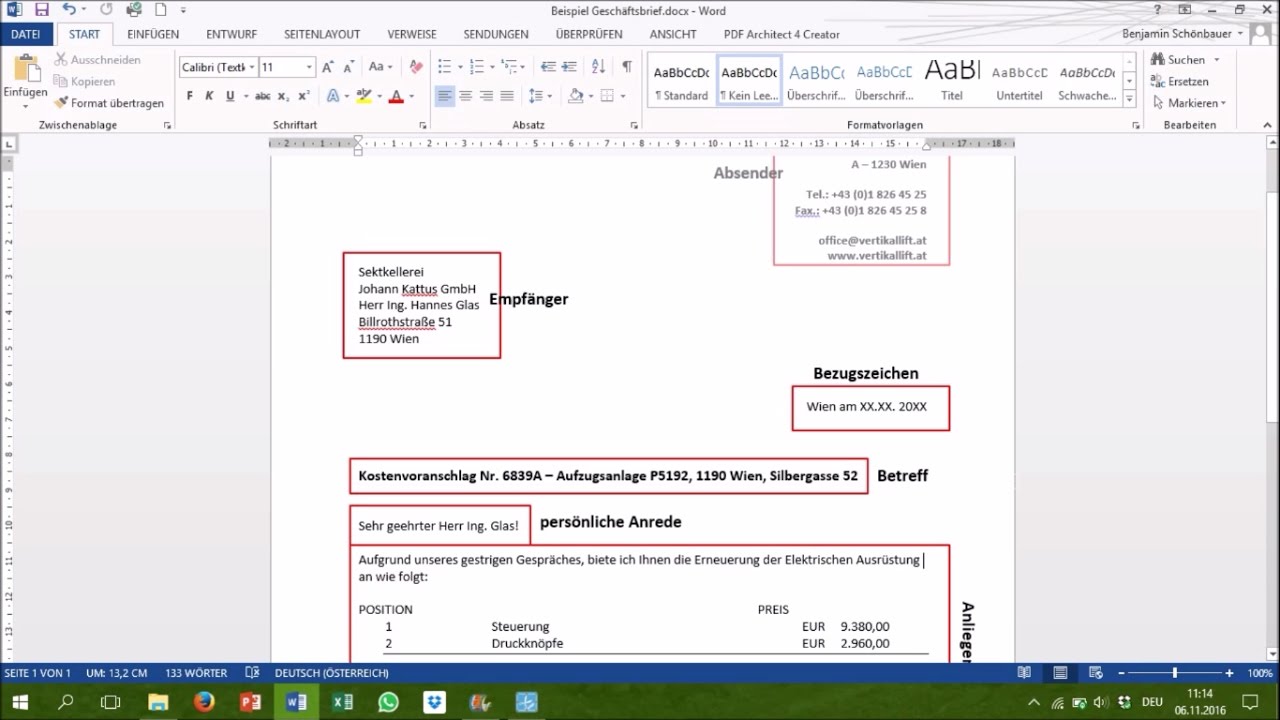Screen dimensions: 1280x720
Task: Click the center text alignment icon
Action: 466,96
